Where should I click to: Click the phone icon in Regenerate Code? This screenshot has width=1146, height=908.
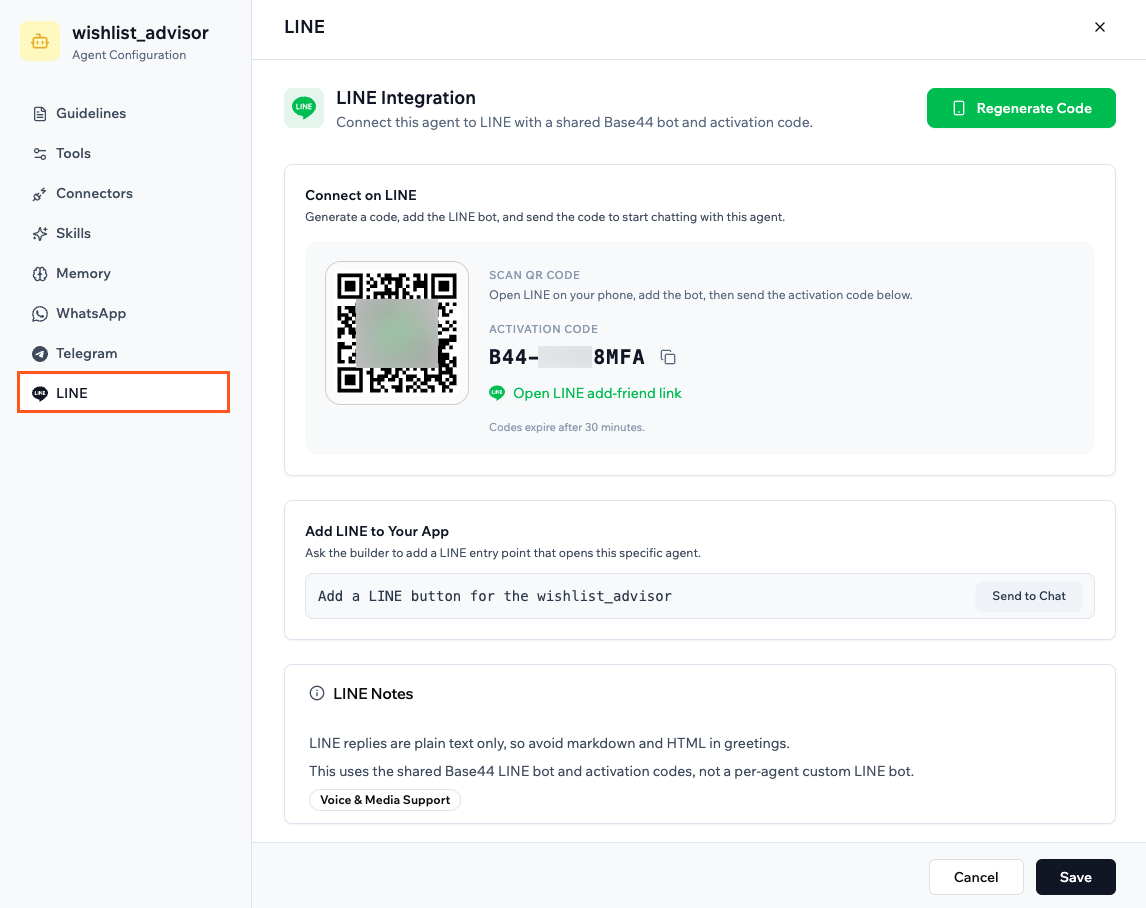pyautogui.click(x=959, y=108)
